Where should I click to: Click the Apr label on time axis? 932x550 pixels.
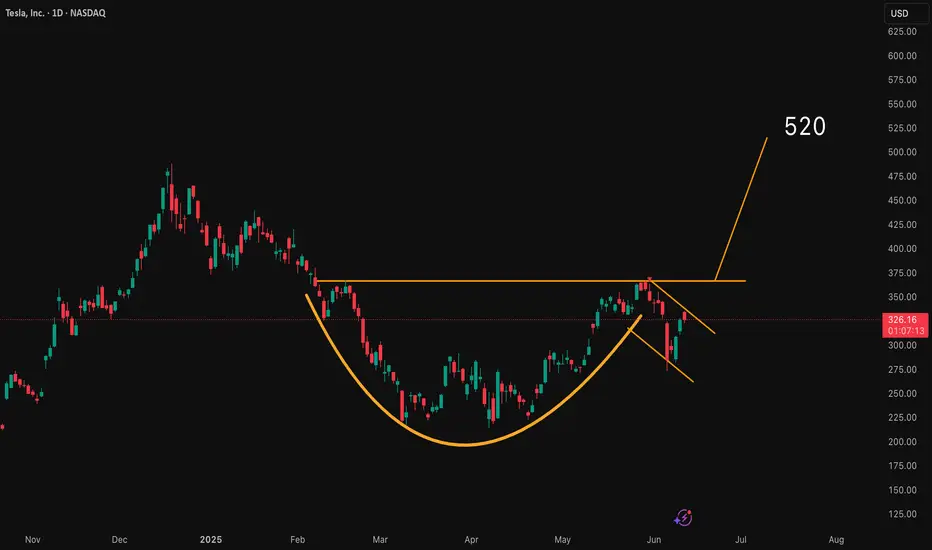coord(471,540)
